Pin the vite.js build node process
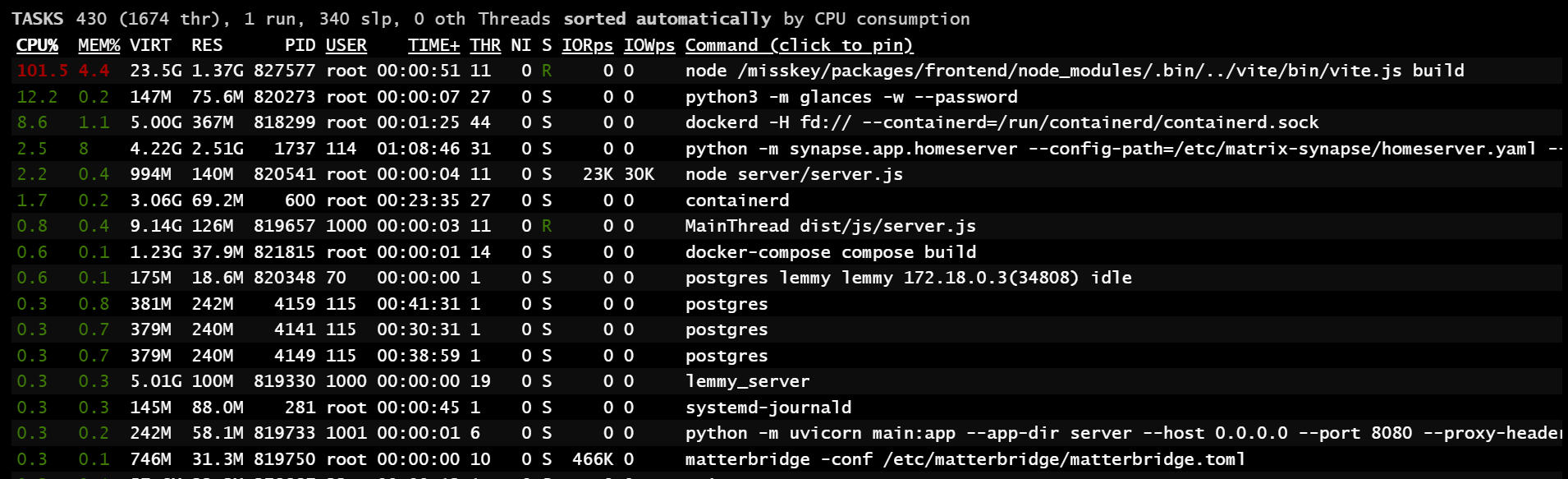Screen dimensions: 1568x479 coord(1074,71)
